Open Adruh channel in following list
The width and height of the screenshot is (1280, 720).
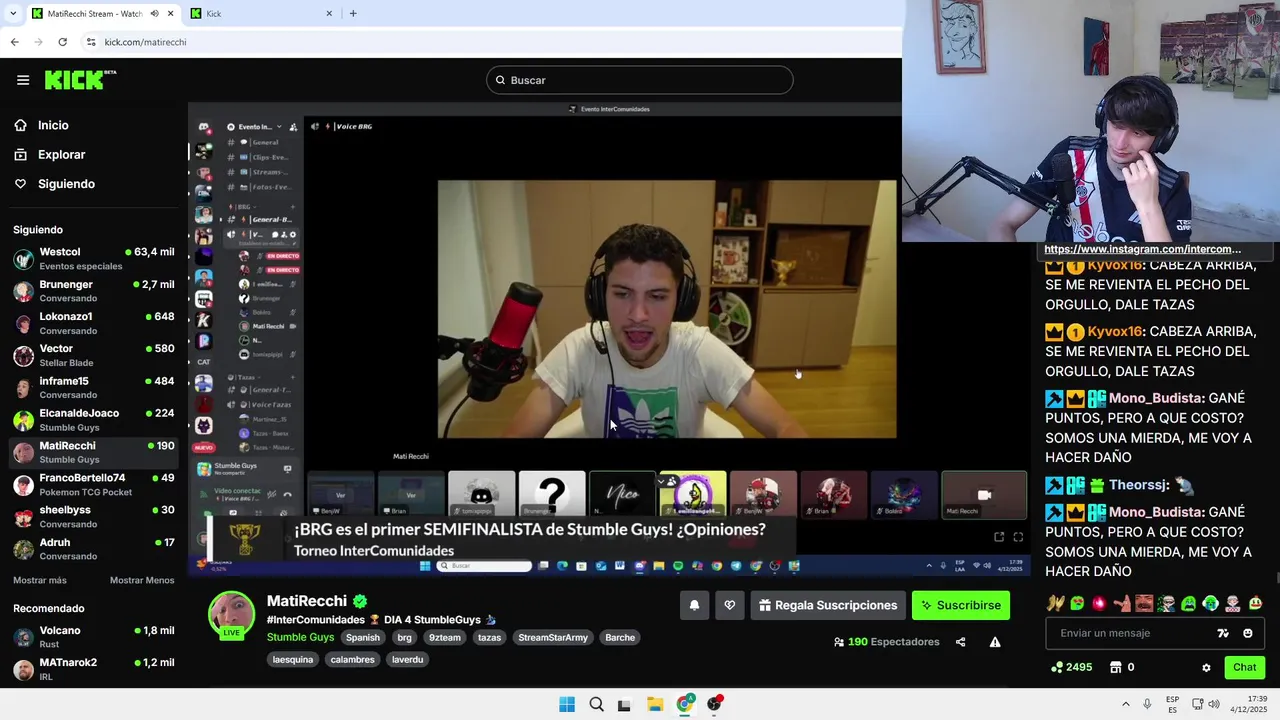pyautogui.click(x=94, y=549)
